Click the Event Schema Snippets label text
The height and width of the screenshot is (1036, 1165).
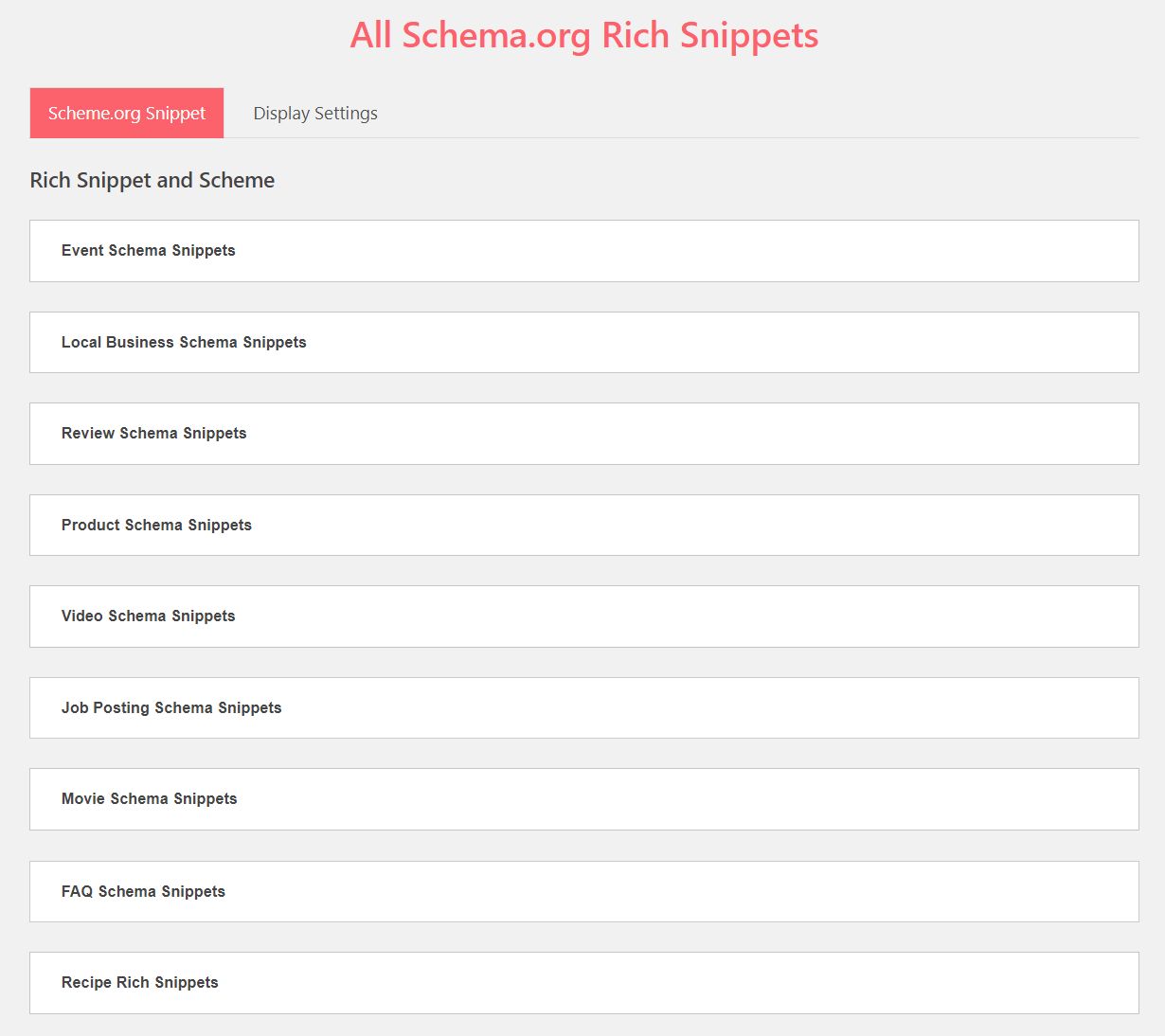[x=149, y=251]
